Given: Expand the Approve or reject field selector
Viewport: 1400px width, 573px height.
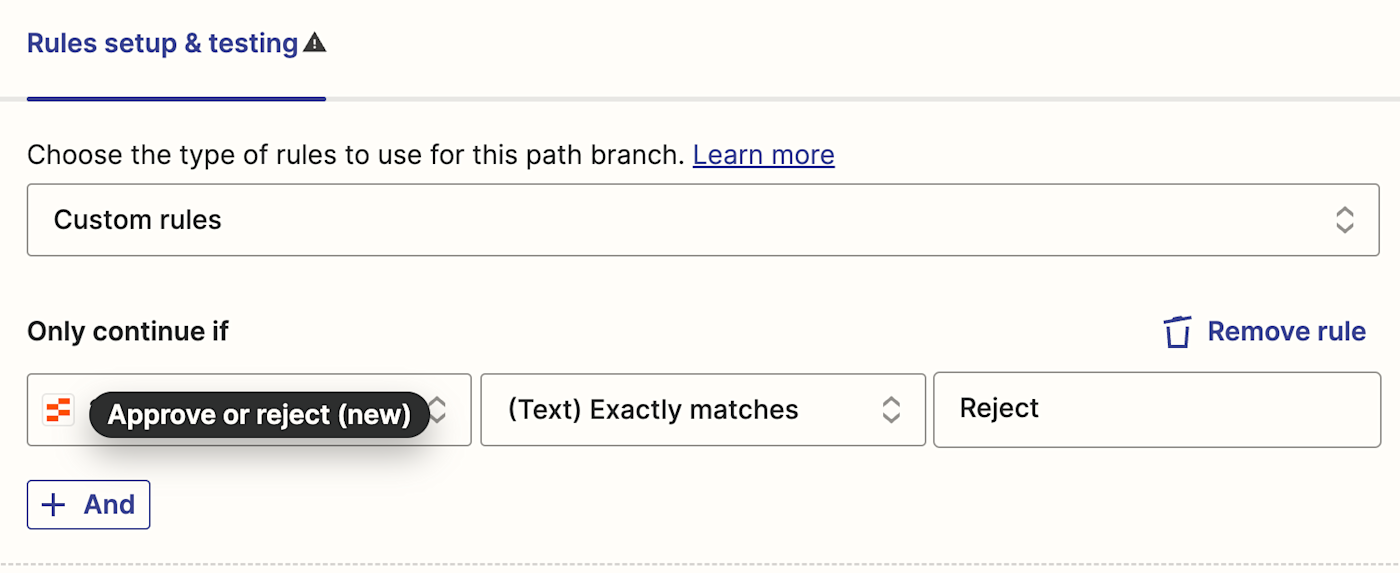Looking at the screenshot, I should [248, 410].
